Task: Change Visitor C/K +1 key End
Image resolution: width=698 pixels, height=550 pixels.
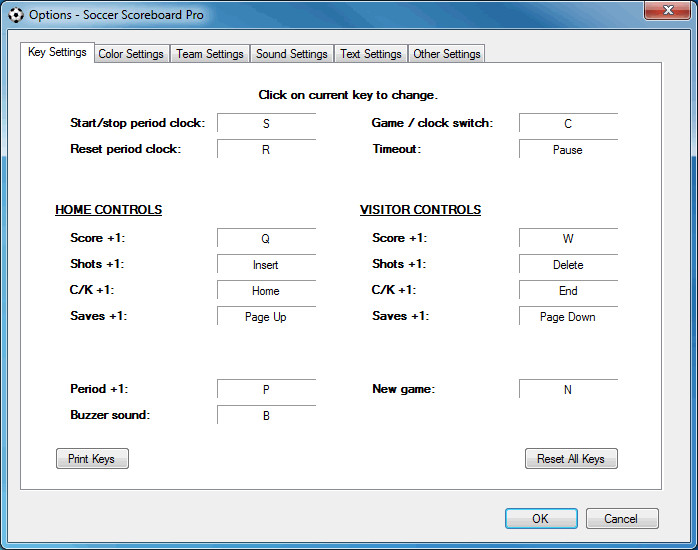Action: point(568,290)
